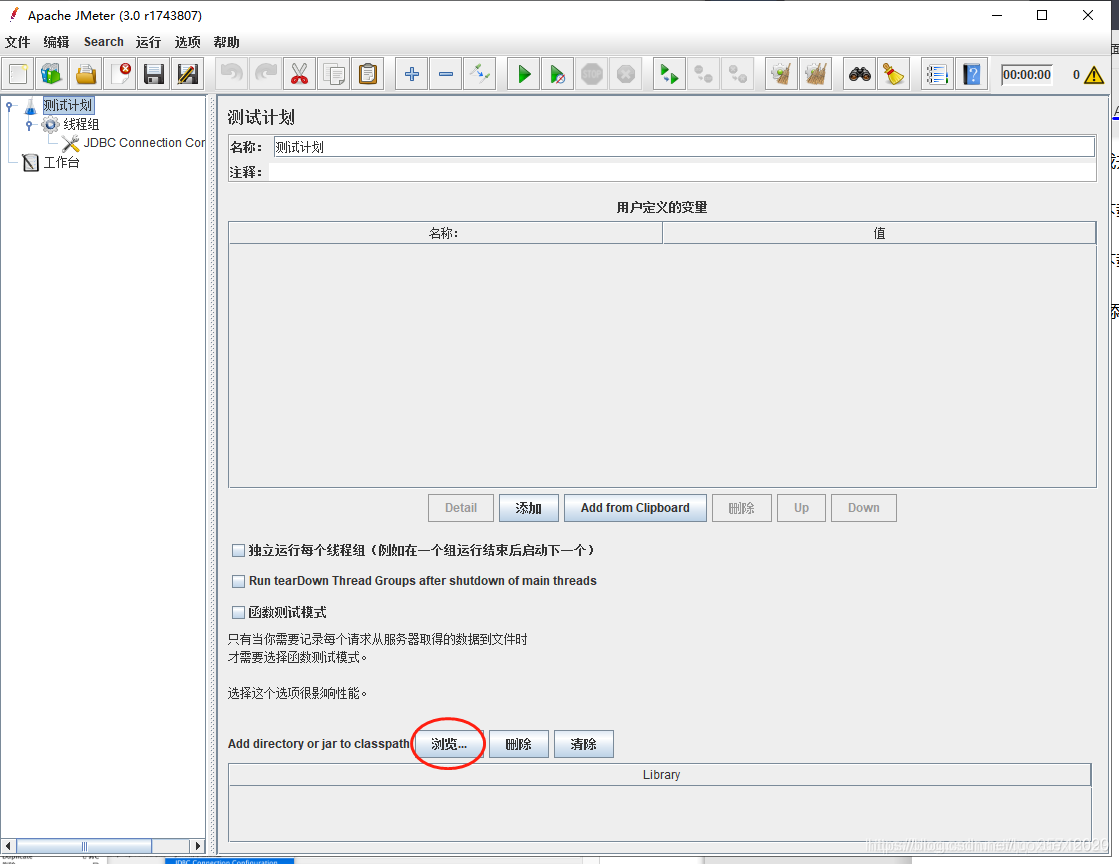
Task: Save the test plan with floppy icon
Action: 153,74
